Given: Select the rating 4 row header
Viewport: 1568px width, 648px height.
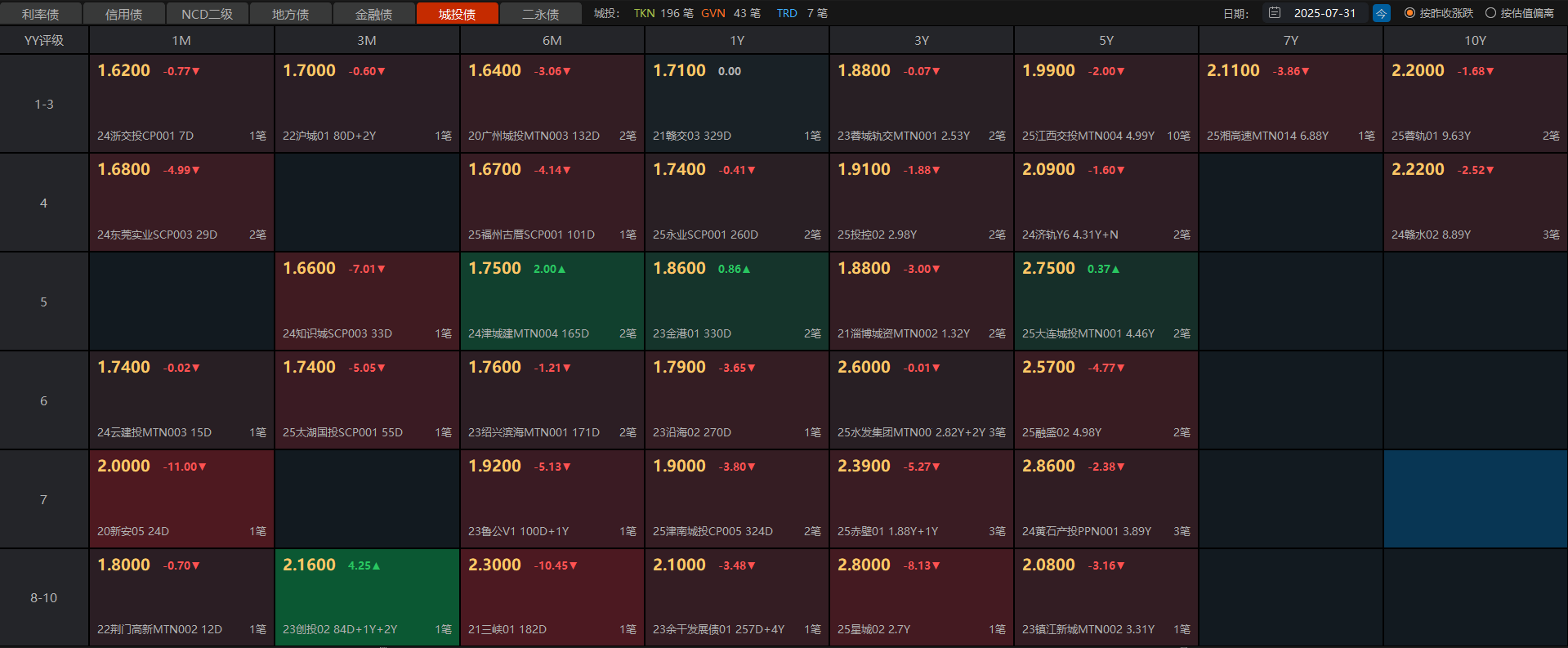Looking at the screenshot, I should coord(44,203).
